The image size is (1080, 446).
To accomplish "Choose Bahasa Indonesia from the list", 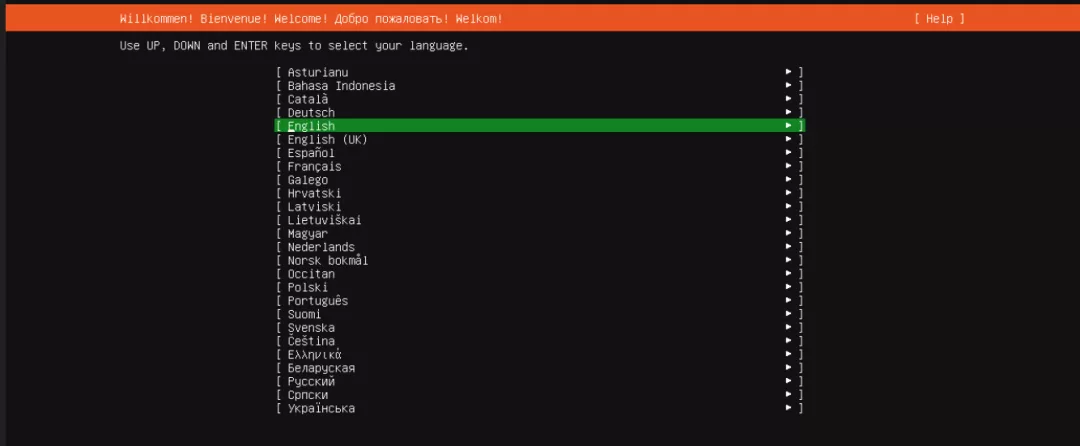I will pyautogui.click(x=540, y=86).
